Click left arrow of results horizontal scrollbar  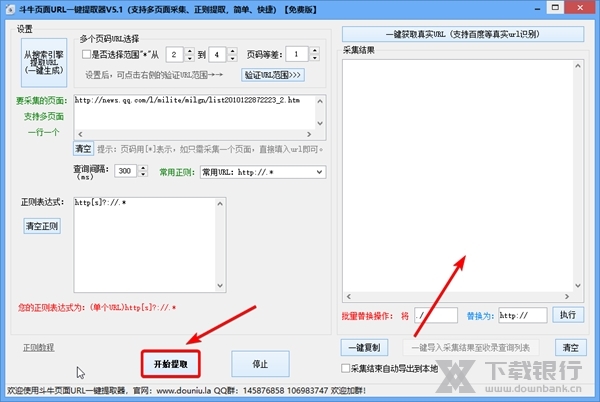[x=348, y=296]
